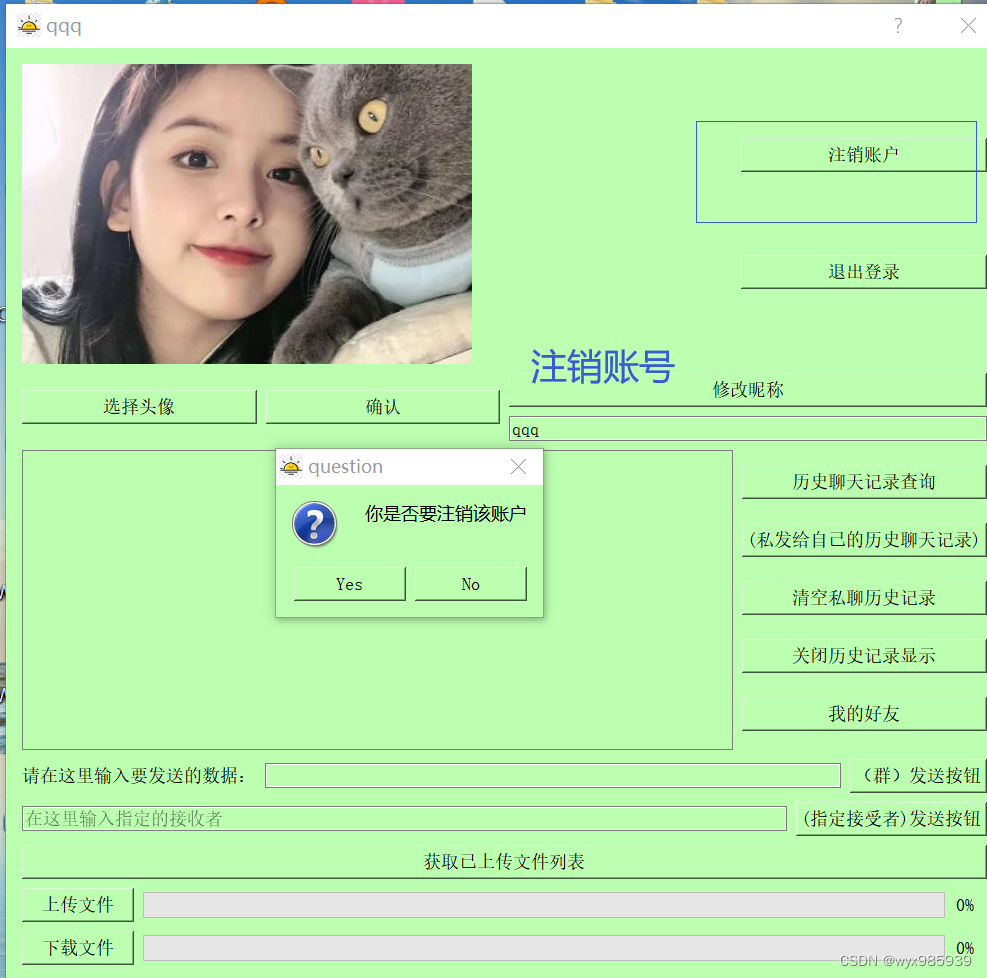This screenshot has width=987, height=978.
Task: Click the 注销账户 button
Action: coord(863,155)
